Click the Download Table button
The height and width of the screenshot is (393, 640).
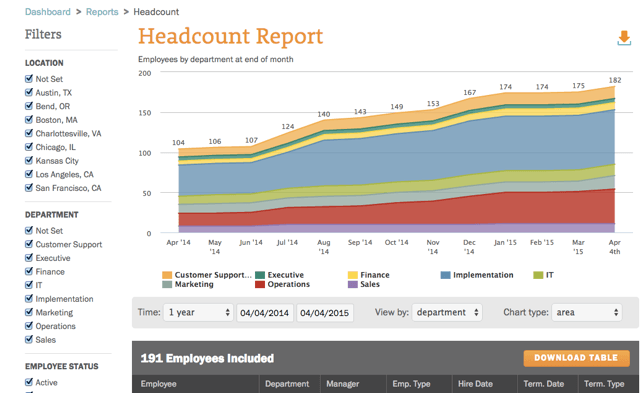click(576, 358)
